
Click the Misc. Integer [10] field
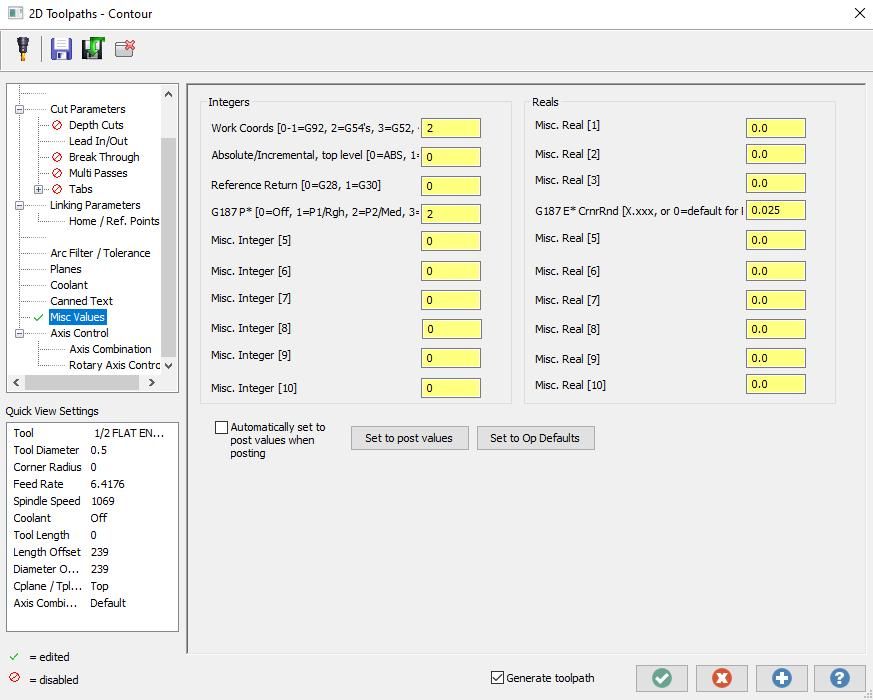451,388
